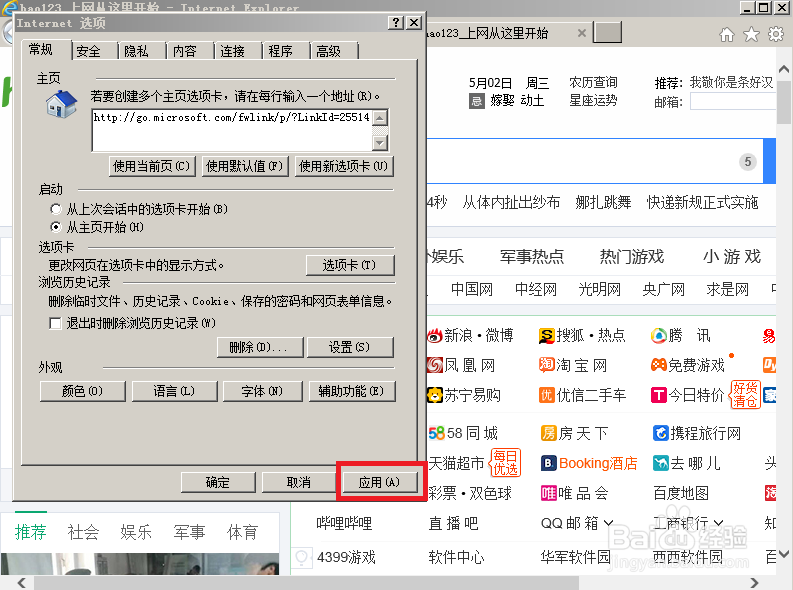
Task: Click the IE home icon
Action: tap(727, 34)
